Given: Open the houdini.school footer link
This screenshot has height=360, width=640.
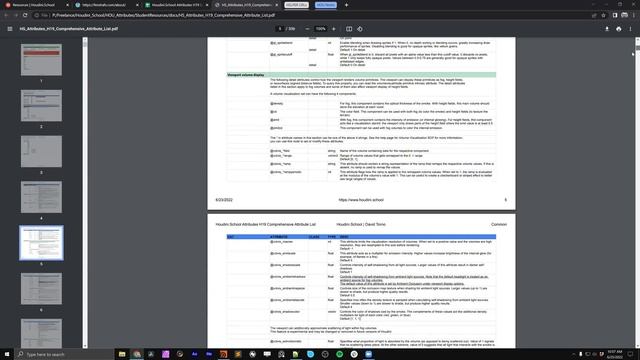Looking at the screenshot, I should click(361, 200).
